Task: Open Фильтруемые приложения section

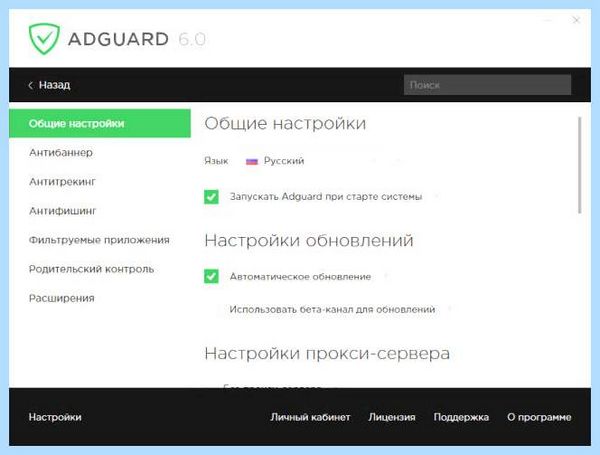Action: point(99,240)
